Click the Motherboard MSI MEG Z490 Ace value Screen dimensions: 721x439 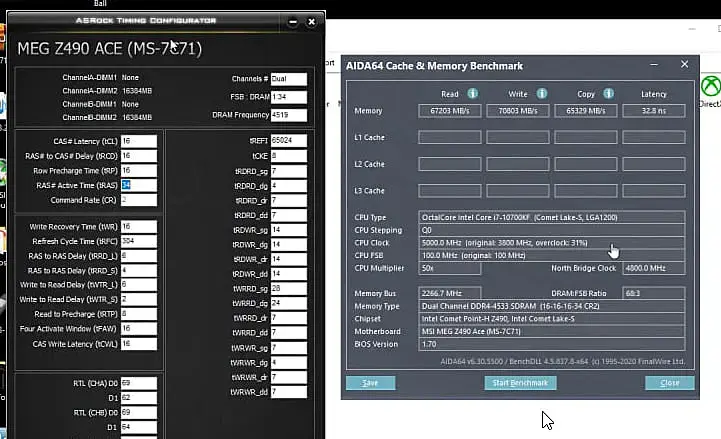coord(552,331)
